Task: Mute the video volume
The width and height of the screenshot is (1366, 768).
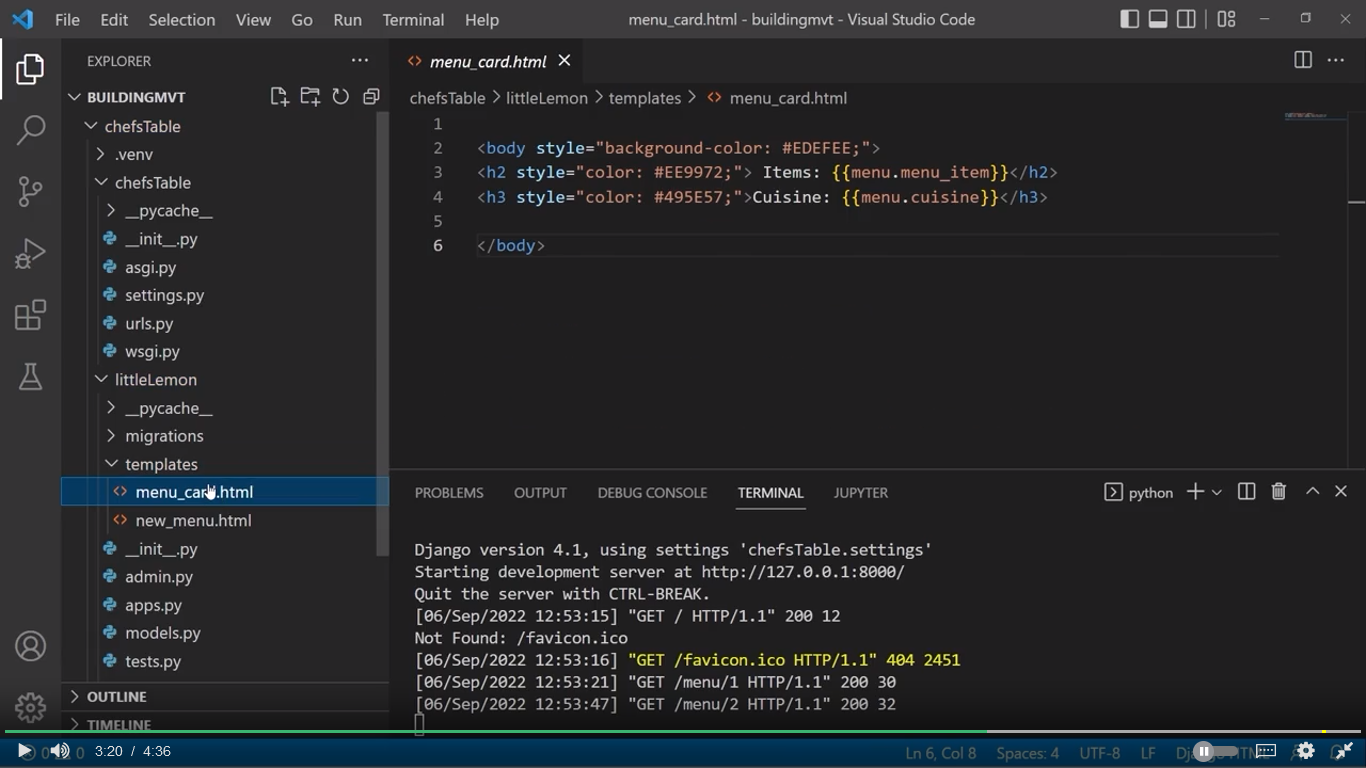Action: tap(60, 751)
